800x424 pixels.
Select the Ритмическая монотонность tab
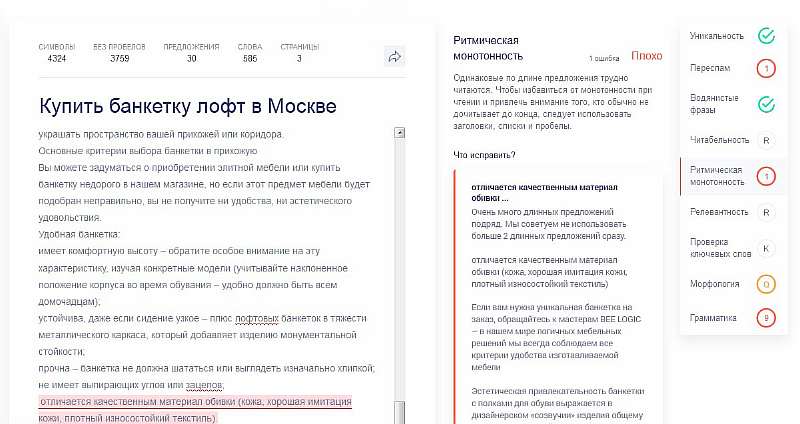pyautogui.click(x=734, y=176)
